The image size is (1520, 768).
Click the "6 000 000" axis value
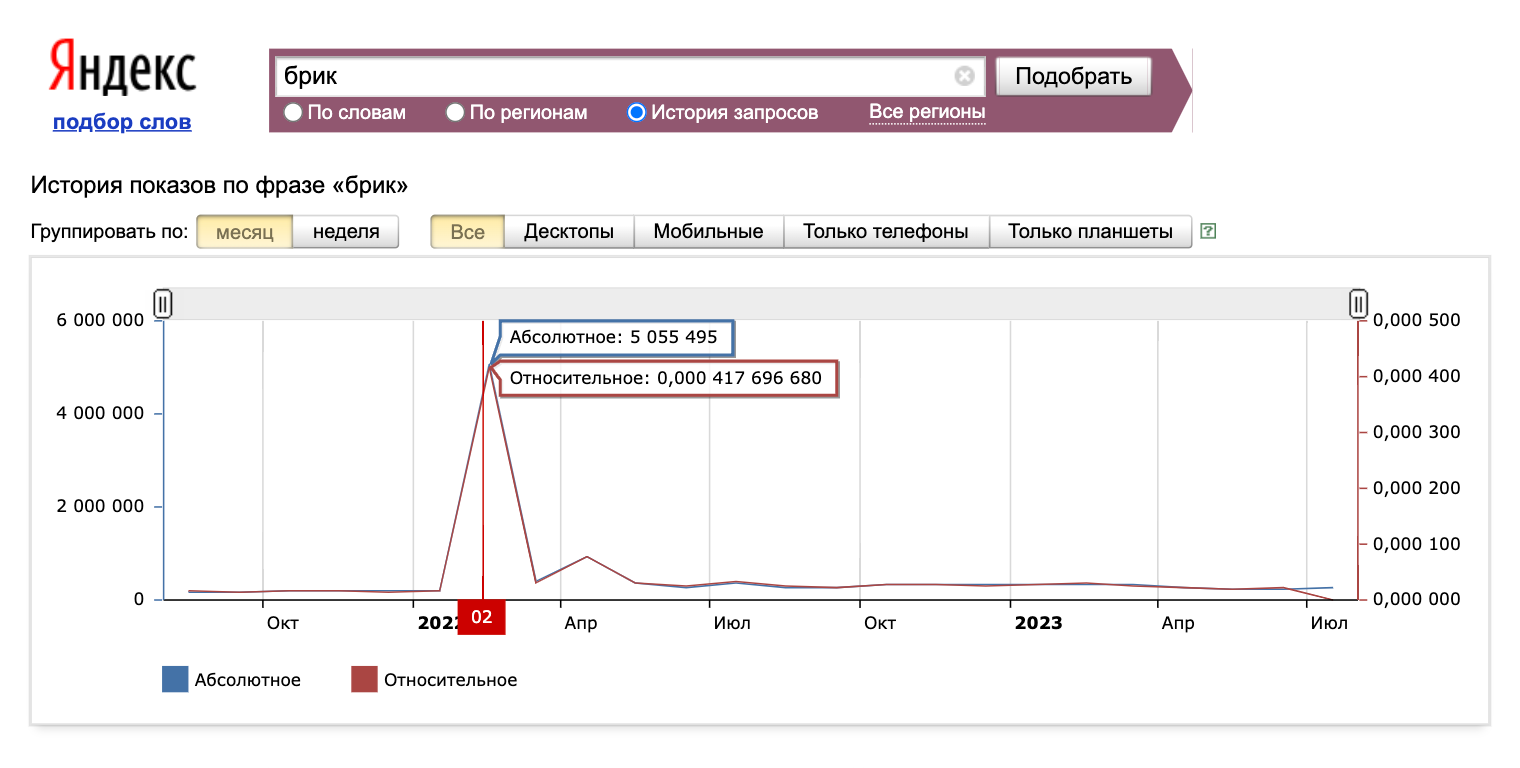100,320
